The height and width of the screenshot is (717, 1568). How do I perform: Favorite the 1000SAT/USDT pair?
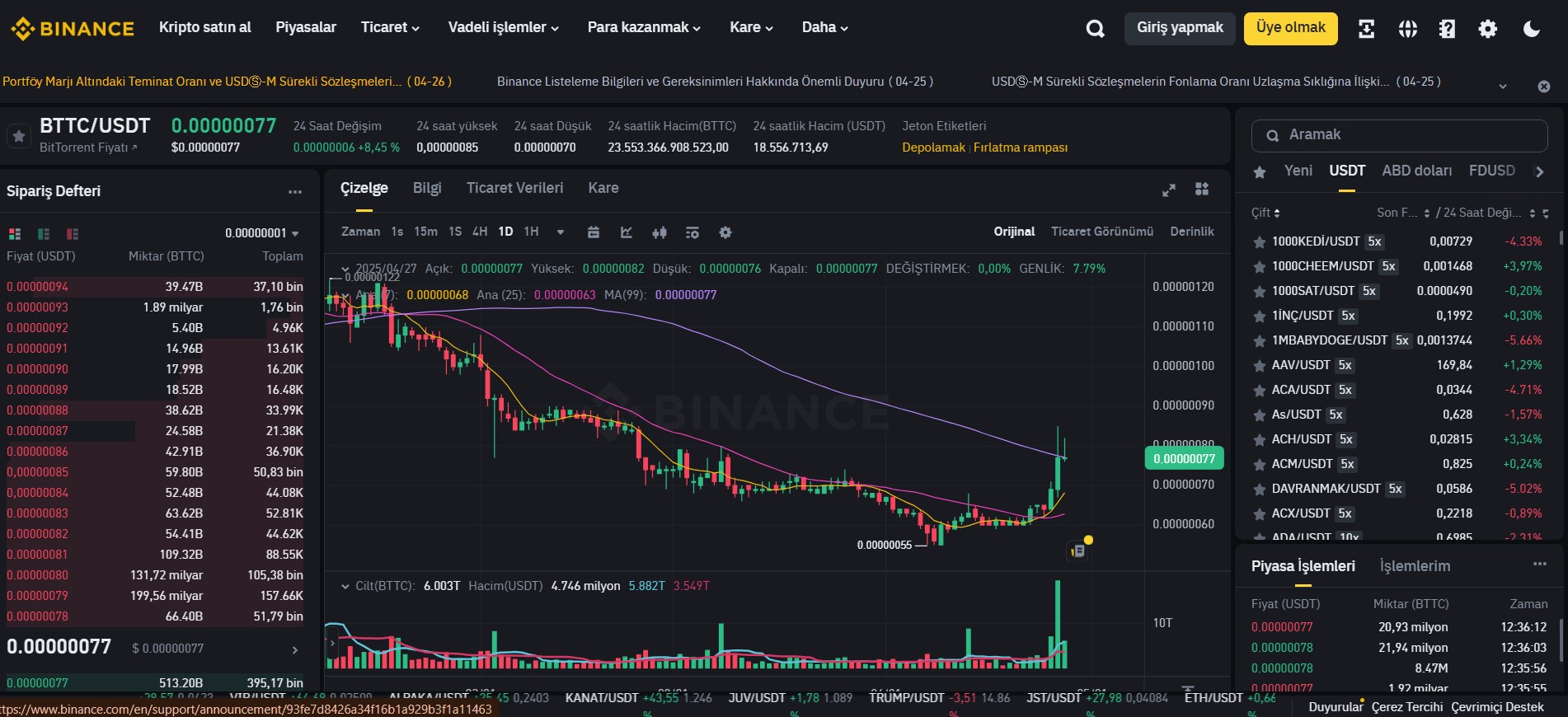click(x=1259, y=292)
